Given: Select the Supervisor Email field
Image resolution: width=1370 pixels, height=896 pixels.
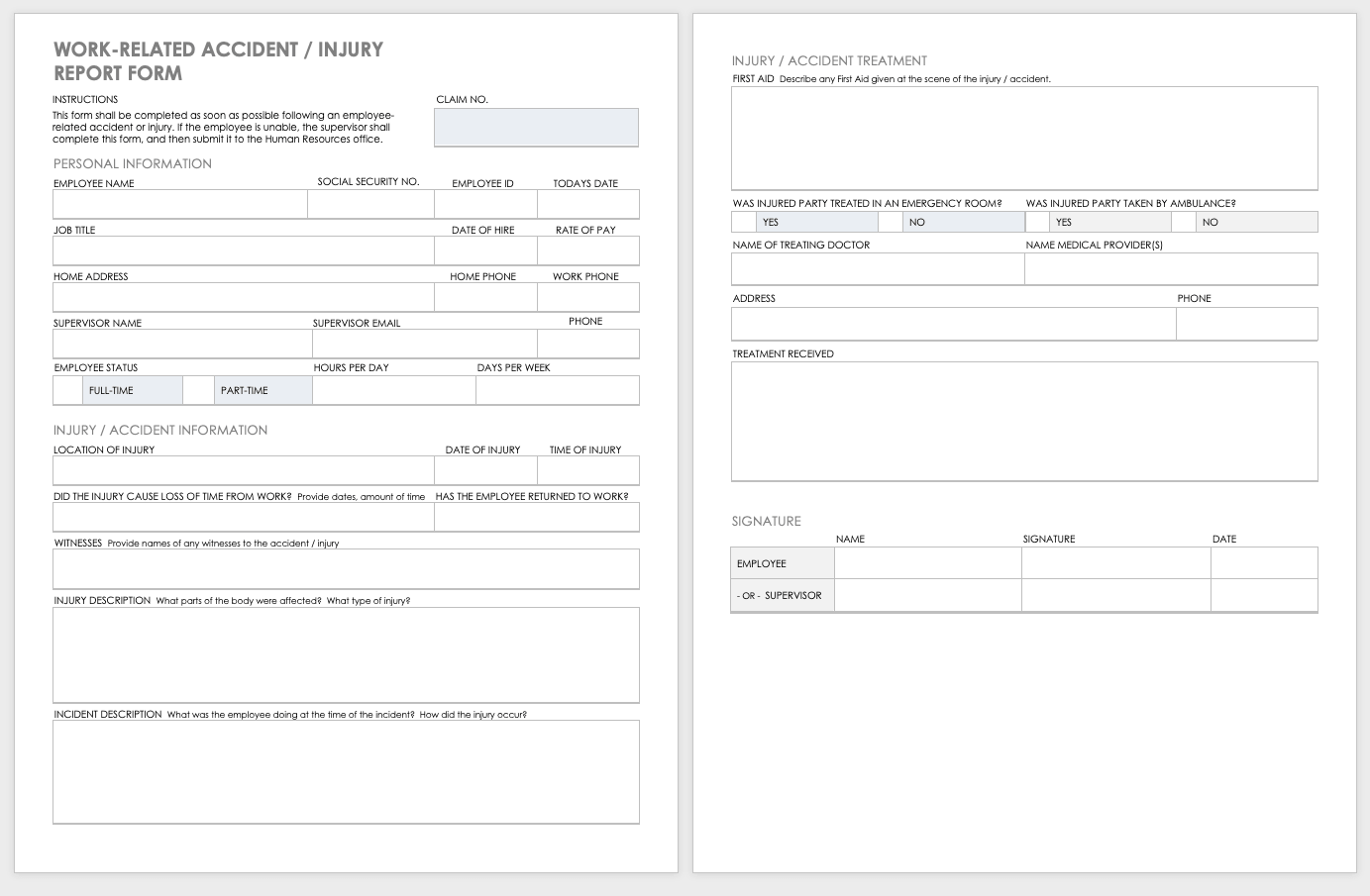Looking at the screenshot, I should [x=424, y=345].
